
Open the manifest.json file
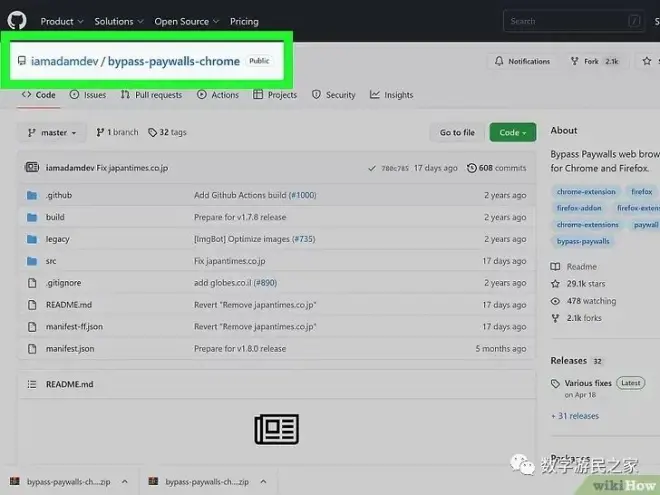(70, 349)
